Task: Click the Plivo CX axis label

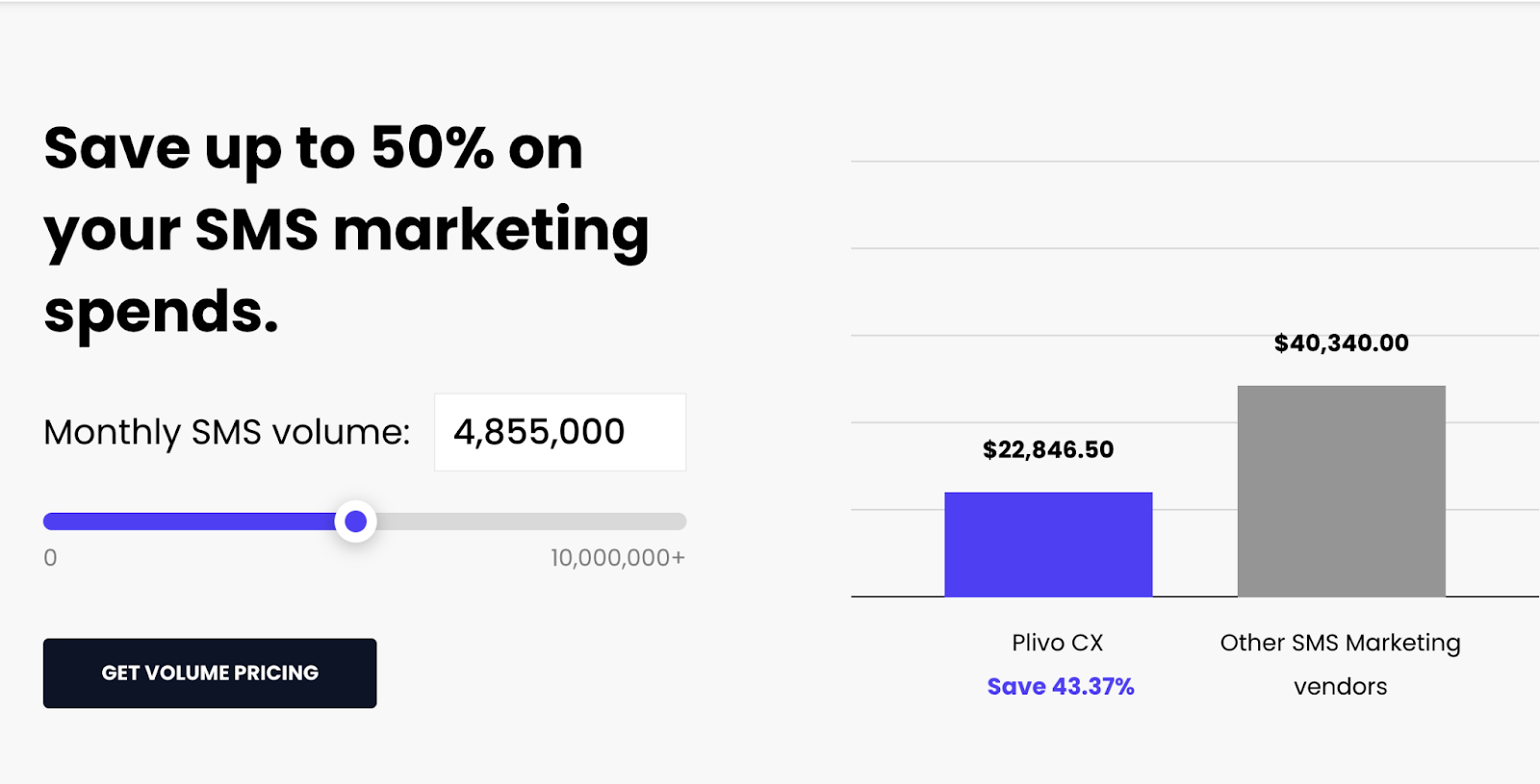Action: pyautogui.click(x=1057, y=643)
